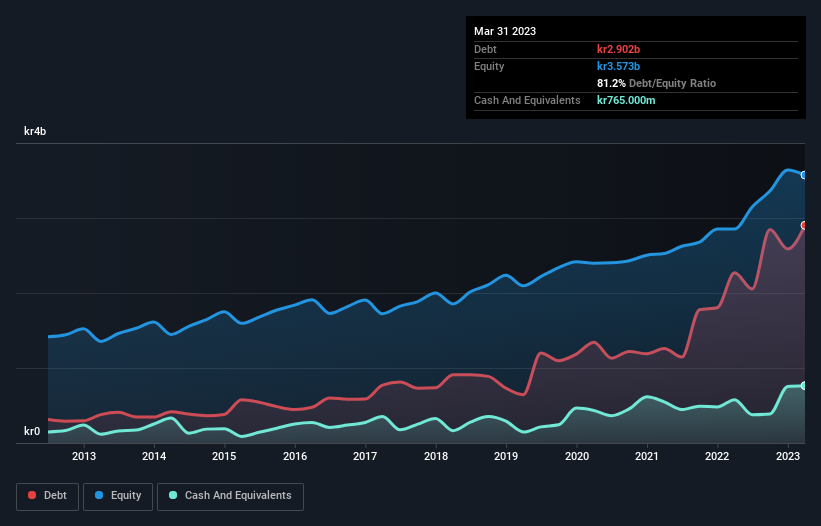The width and height of the screenshot is (821, 526).
Task: Select the 2021 axis label
Action: tap(647, 456)
